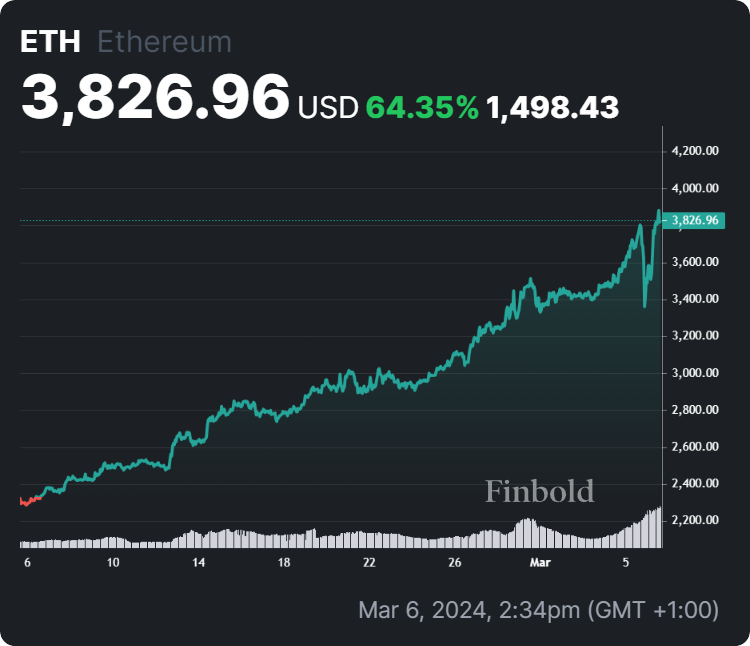Viewport: 750px width, 646px height.
Task: Select date 26 on the time axis
Action: coord(455,563)
